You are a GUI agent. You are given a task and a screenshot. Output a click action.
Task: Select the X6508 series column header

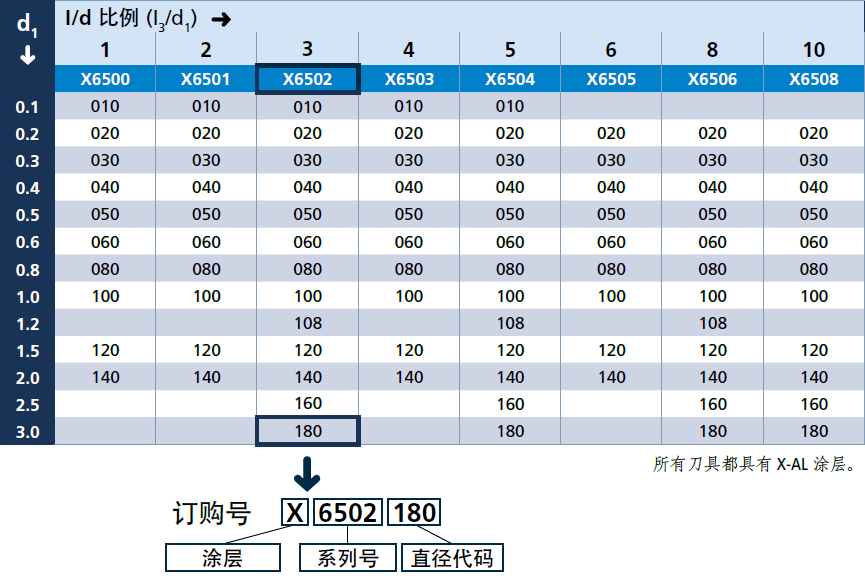814,79
